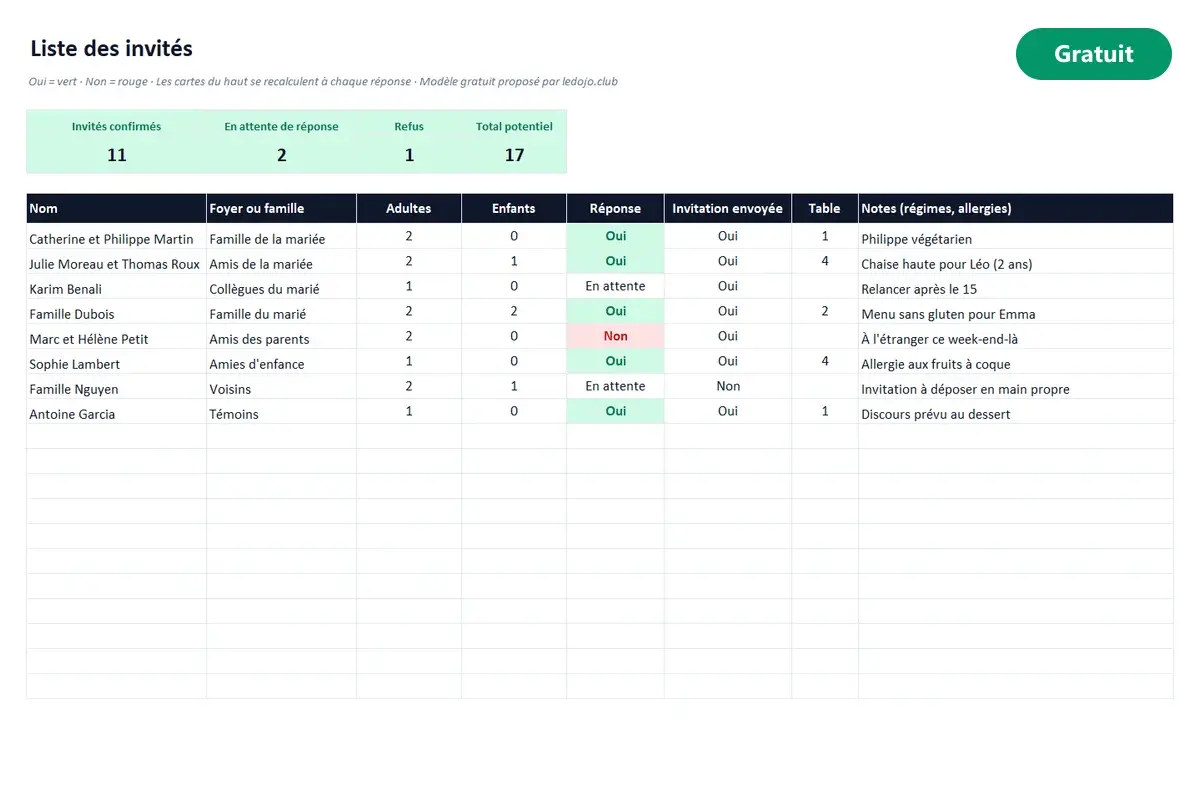
Task: Select the Enfants column header
Action: (x=514, y=208)
